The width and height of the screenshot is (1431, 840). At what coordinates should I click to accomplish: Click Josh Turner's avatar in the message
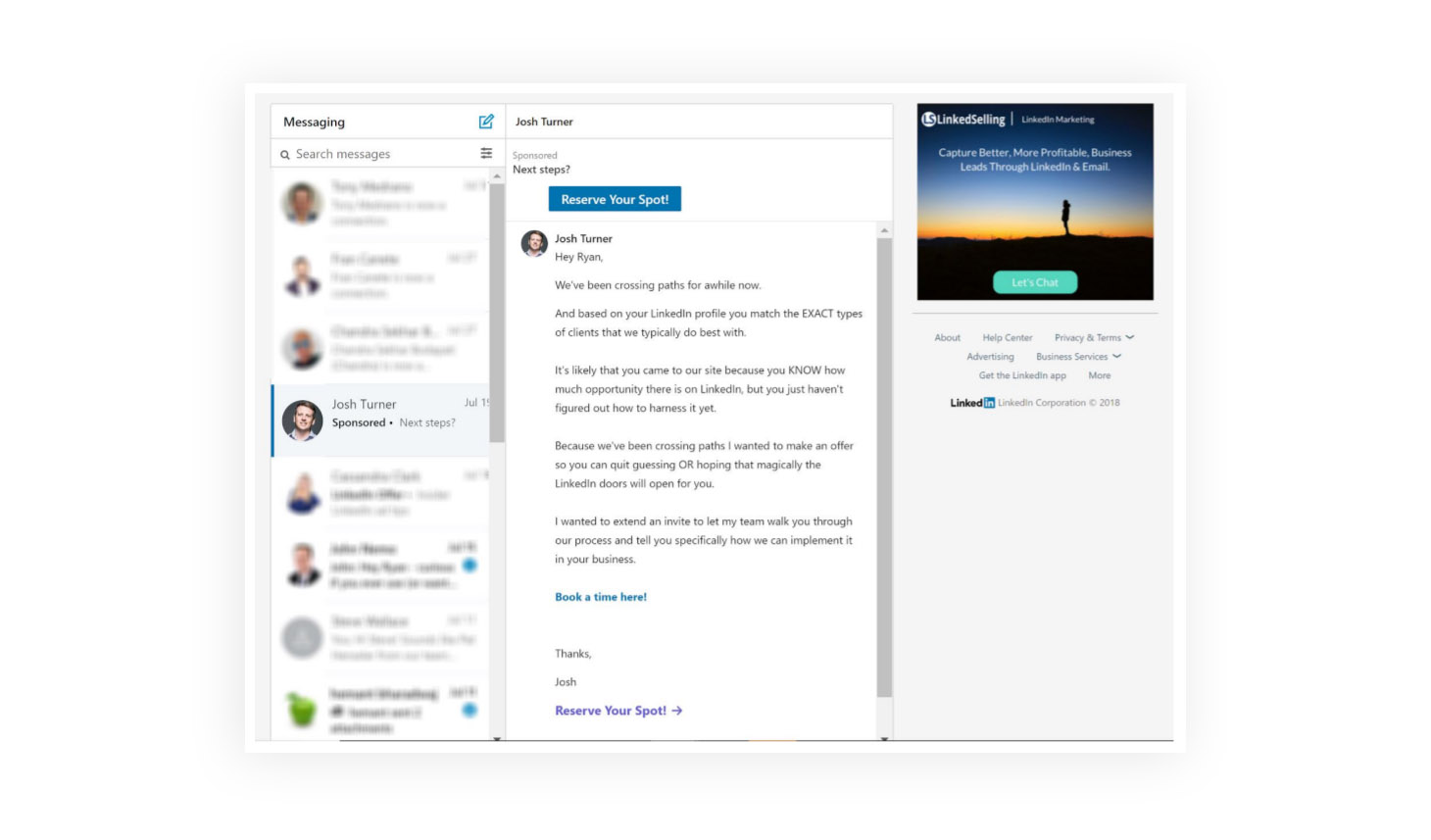point(534,243)
